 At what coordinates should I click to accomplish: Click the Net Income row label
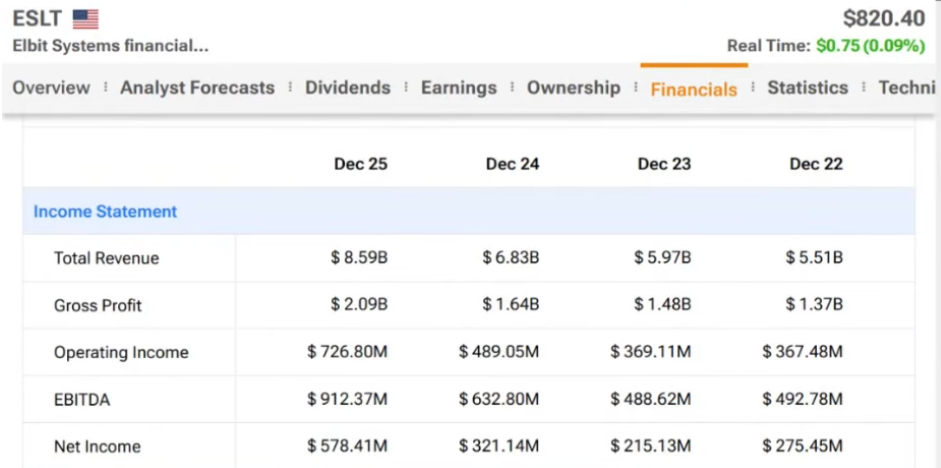[97, 446]
